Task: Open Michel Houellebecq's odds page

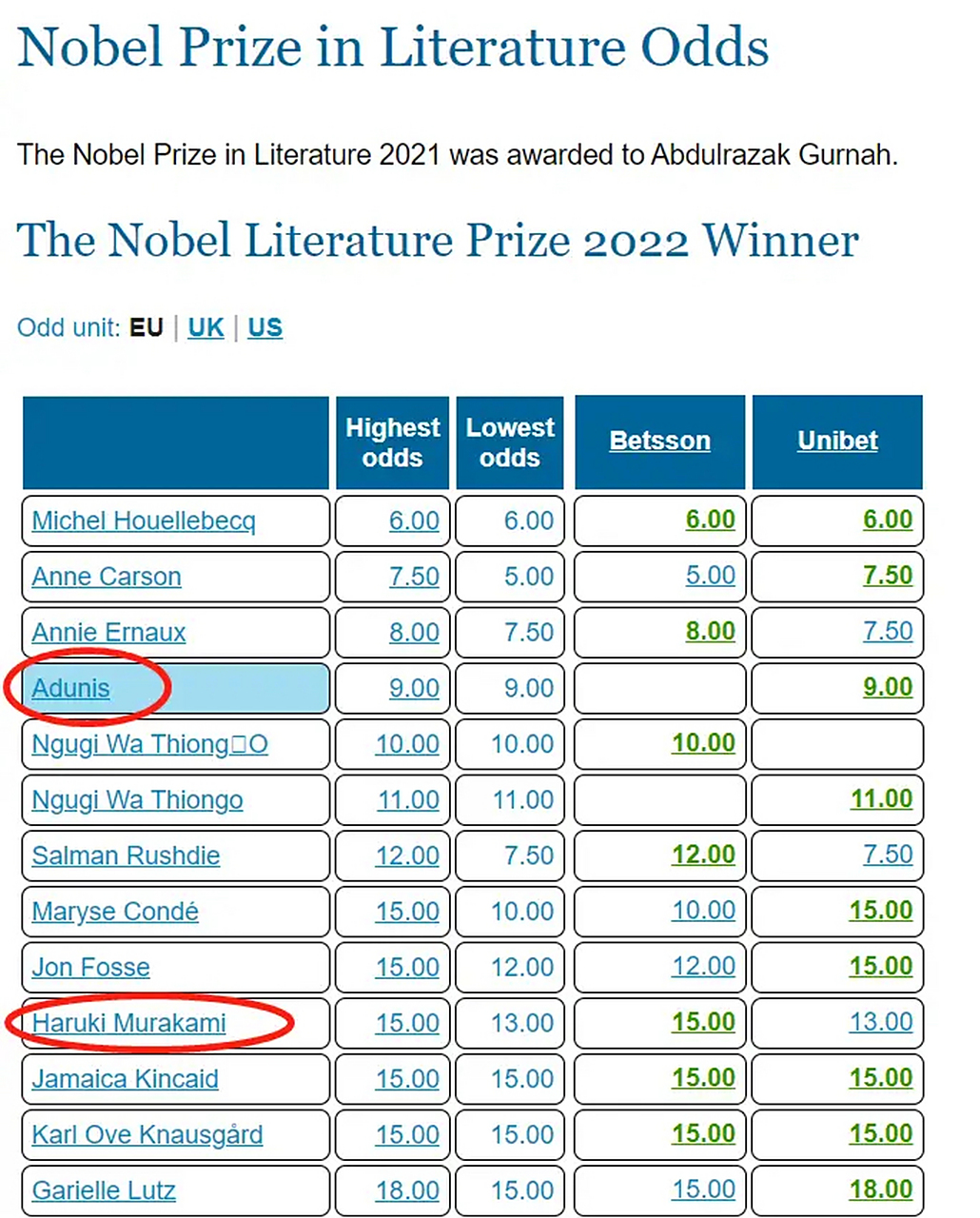Action: pos(144,521)
